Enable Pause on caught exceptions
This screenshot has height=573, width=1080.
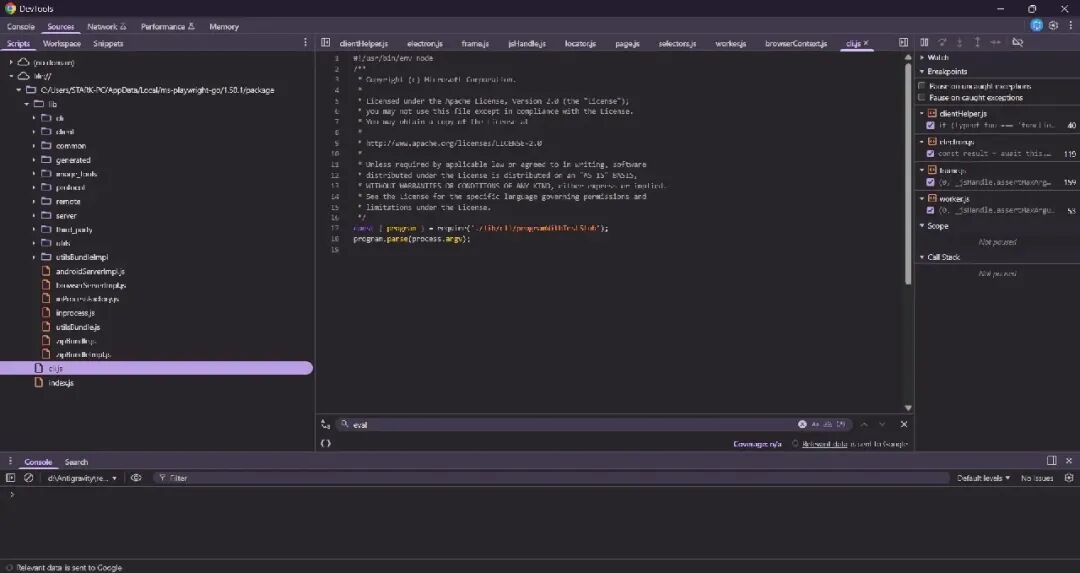coord(922,97)
